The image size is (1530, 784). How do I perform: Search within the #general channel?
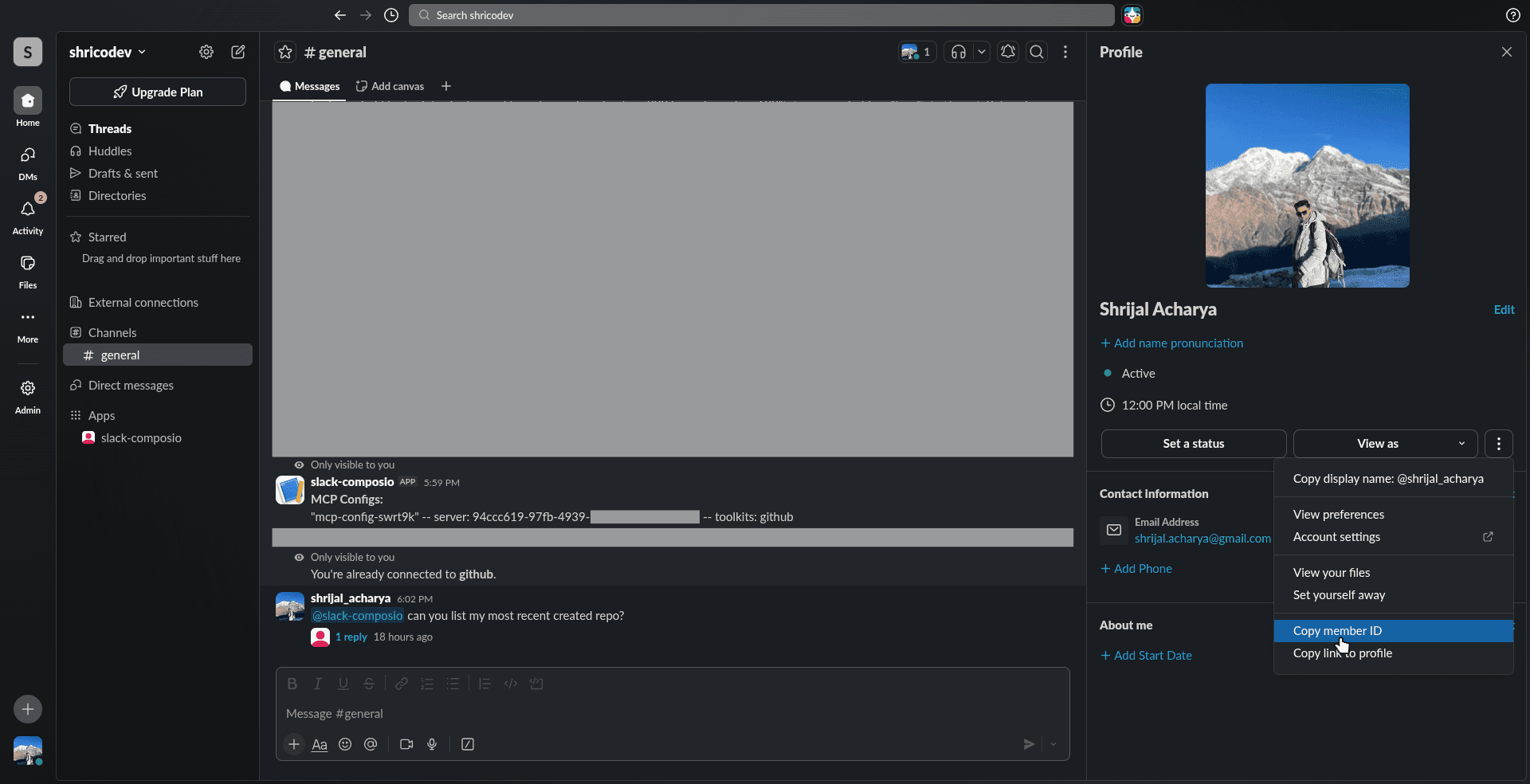click(1037, 52)
